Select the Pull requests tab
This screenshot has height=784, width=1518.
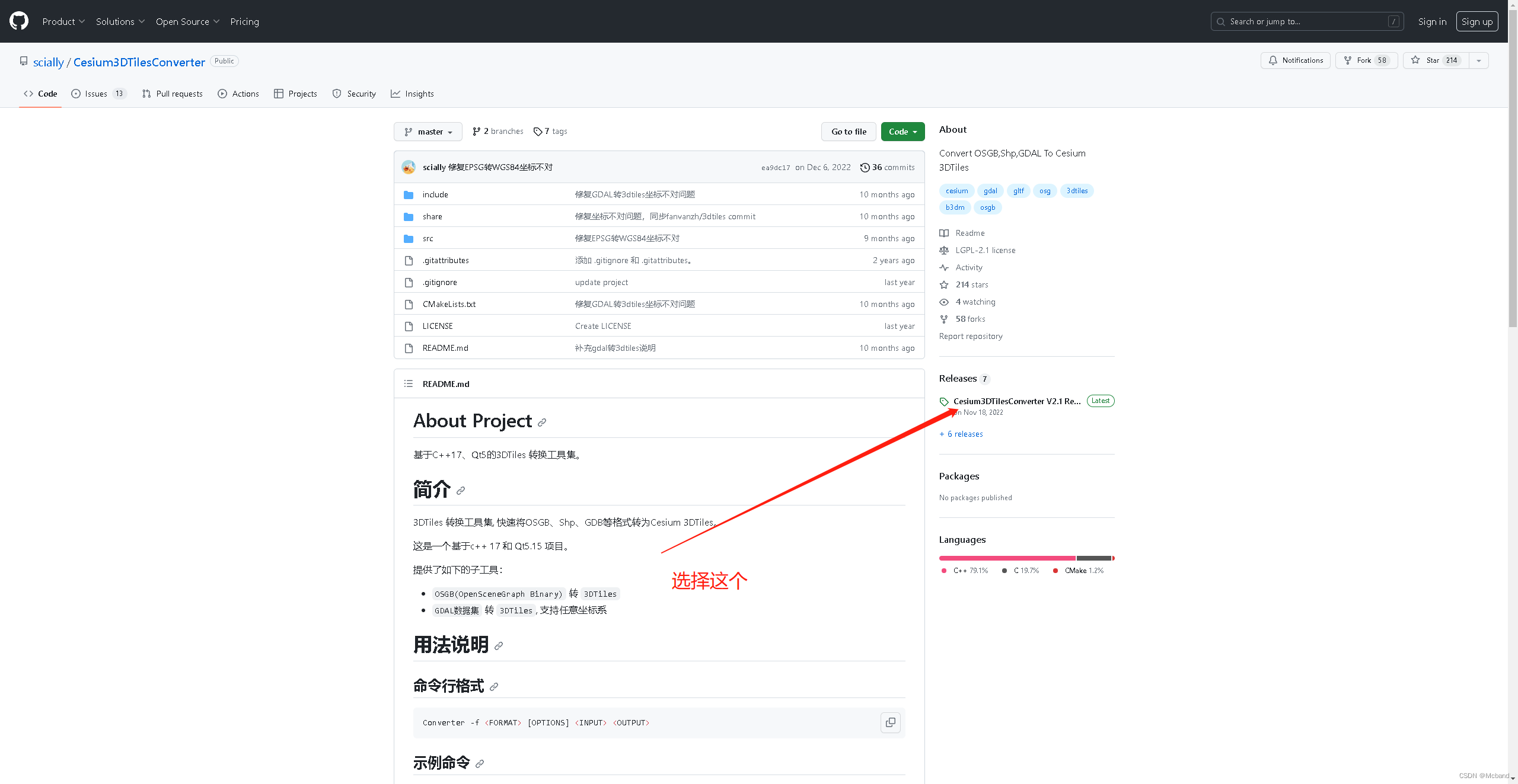point(173,93)
